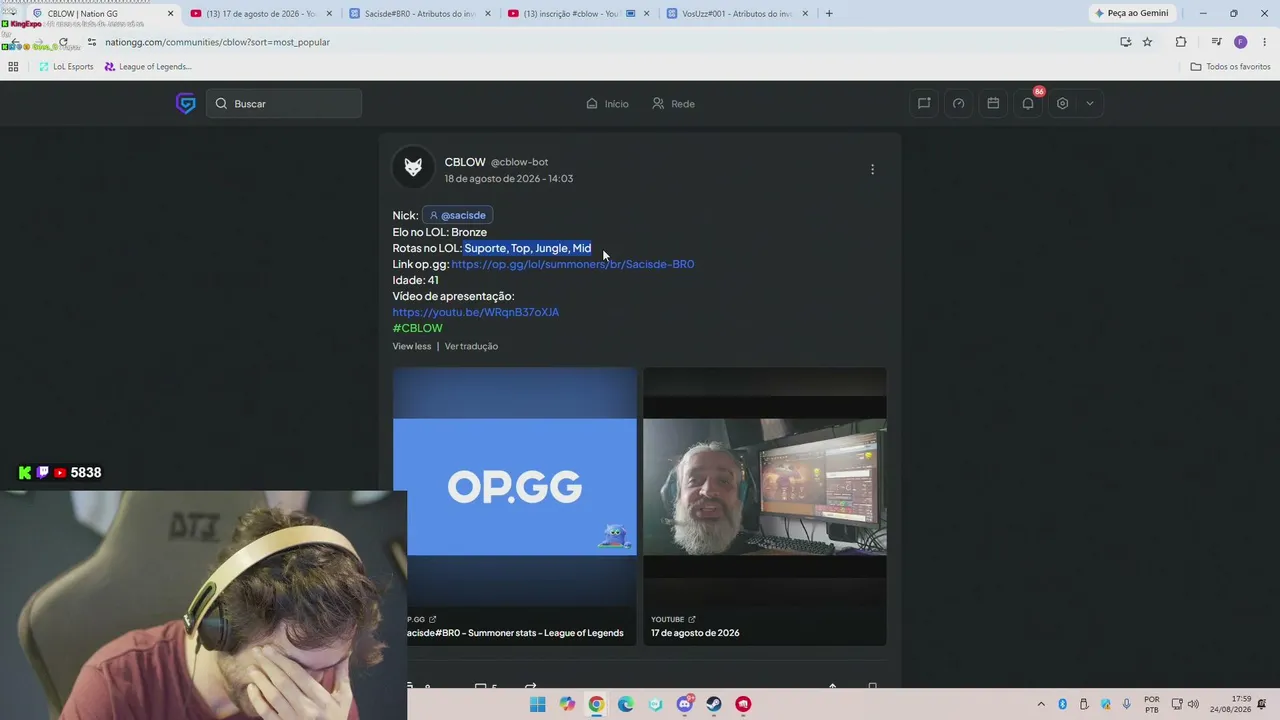Image resolution: width=1280 pixels, height=720 pixels.
Task: Click the Nation GG logo icon
Action: point(186,103)
